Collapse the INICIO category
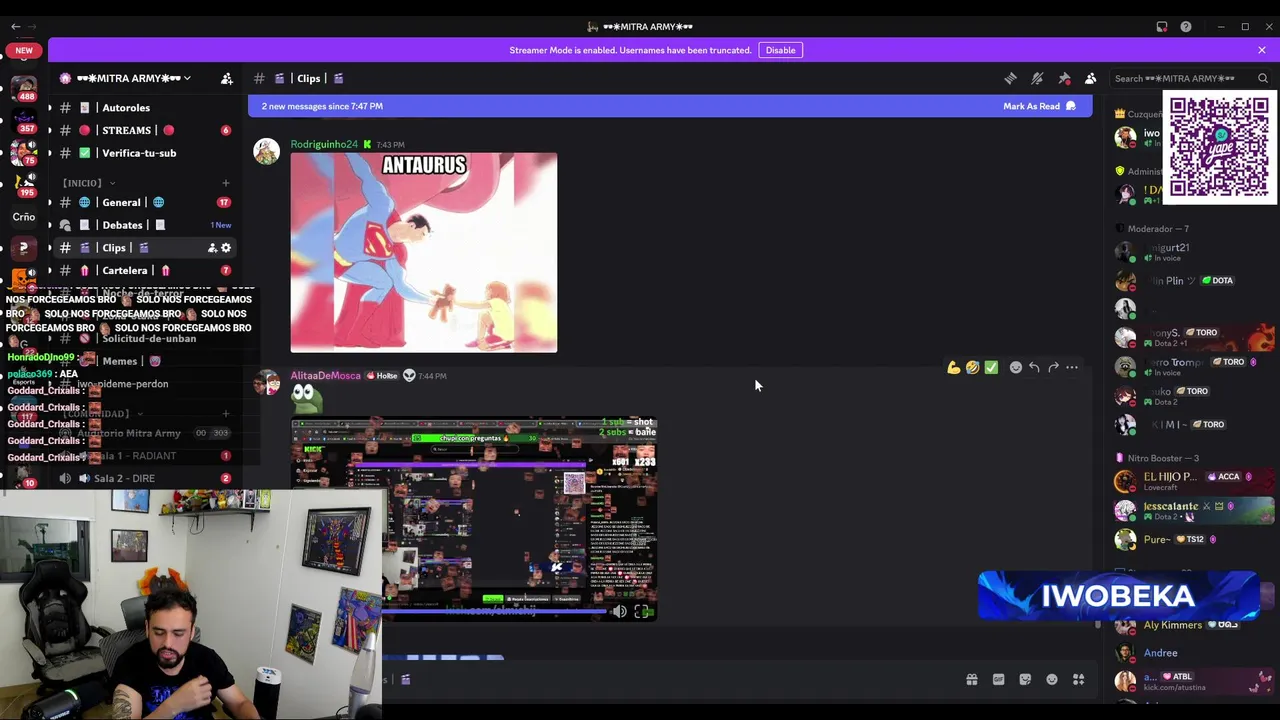Viewport: 1280px width, 720px height. pyautogui.click(x=88, y=183)
